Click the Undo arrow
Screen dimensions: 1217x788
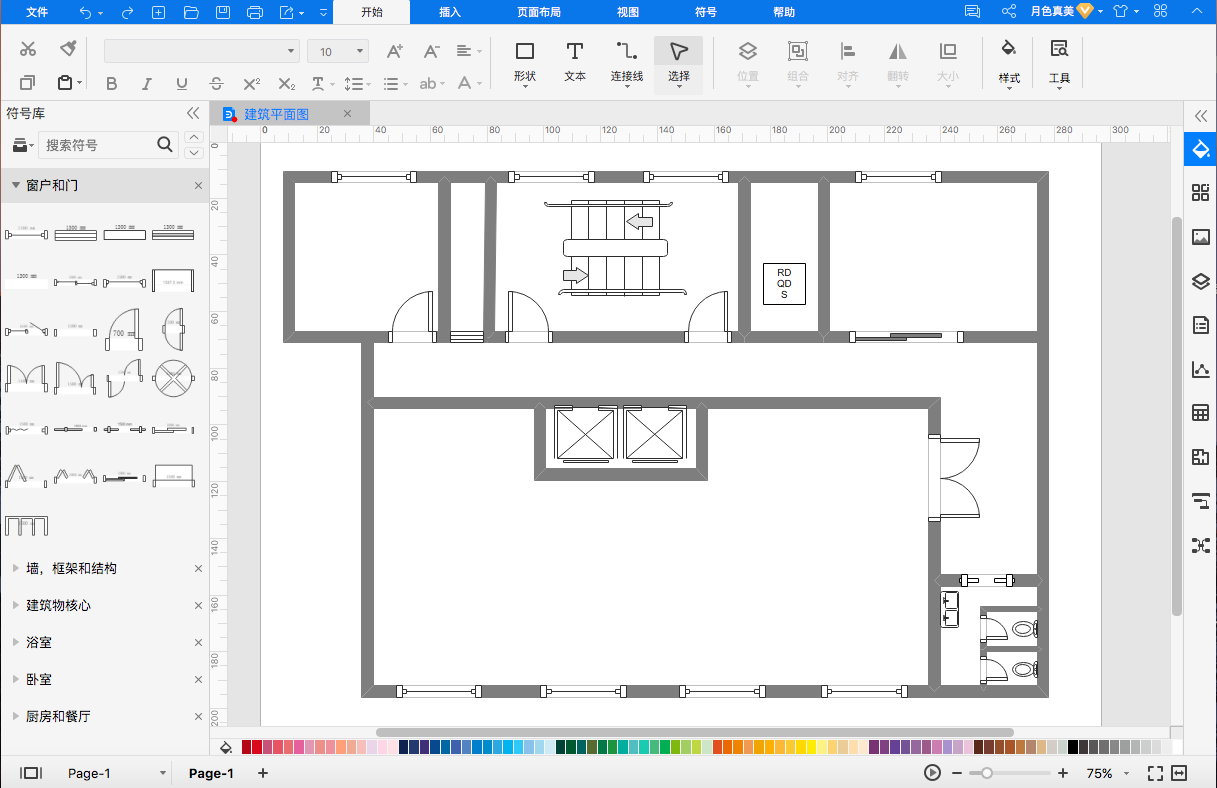pyautogui.click(x=85, y=12)
